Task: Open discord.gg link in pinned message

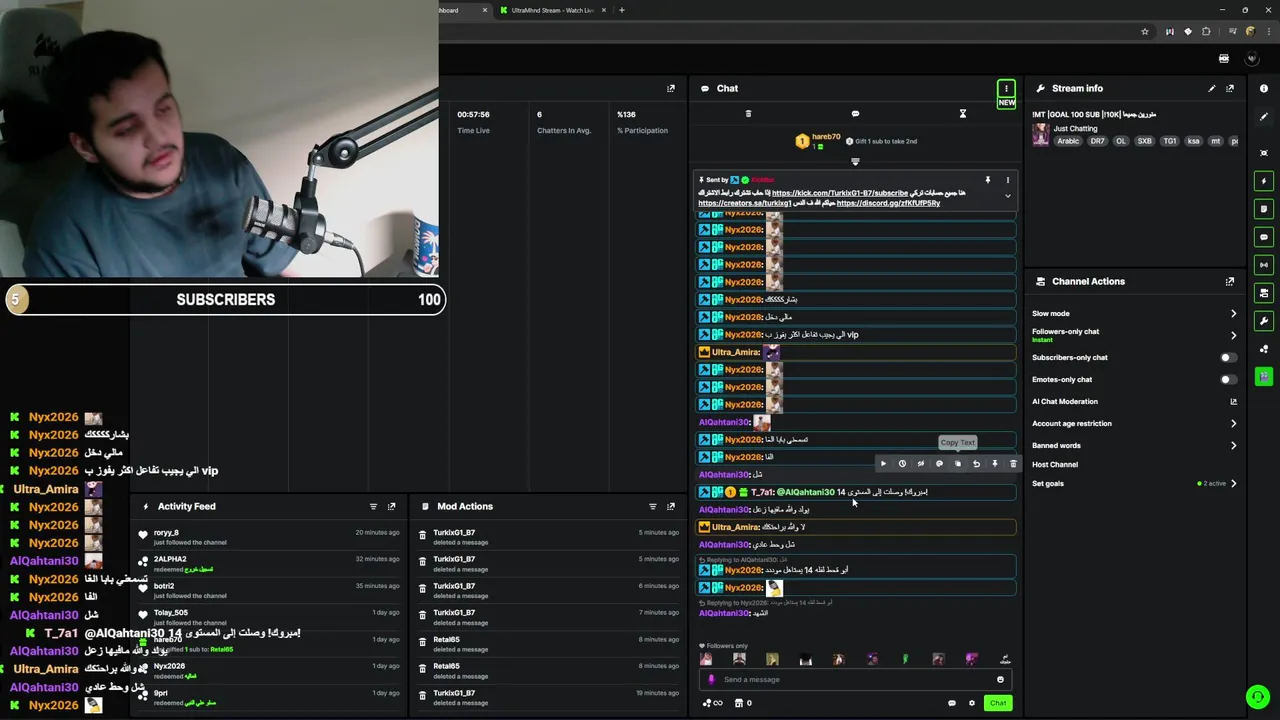Action: 888,203
